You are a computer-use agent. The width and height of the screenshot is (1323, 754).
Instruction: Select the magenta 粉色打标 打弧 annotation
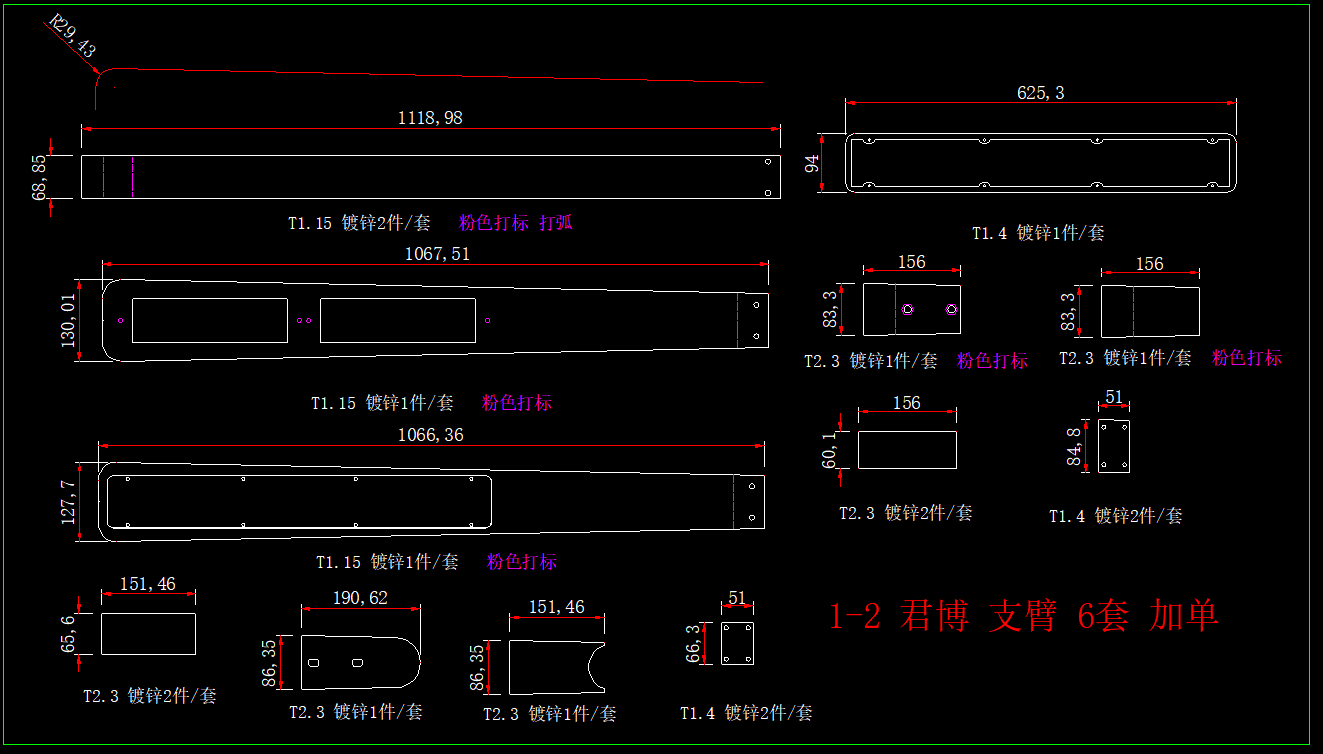[x=515, y=223]
